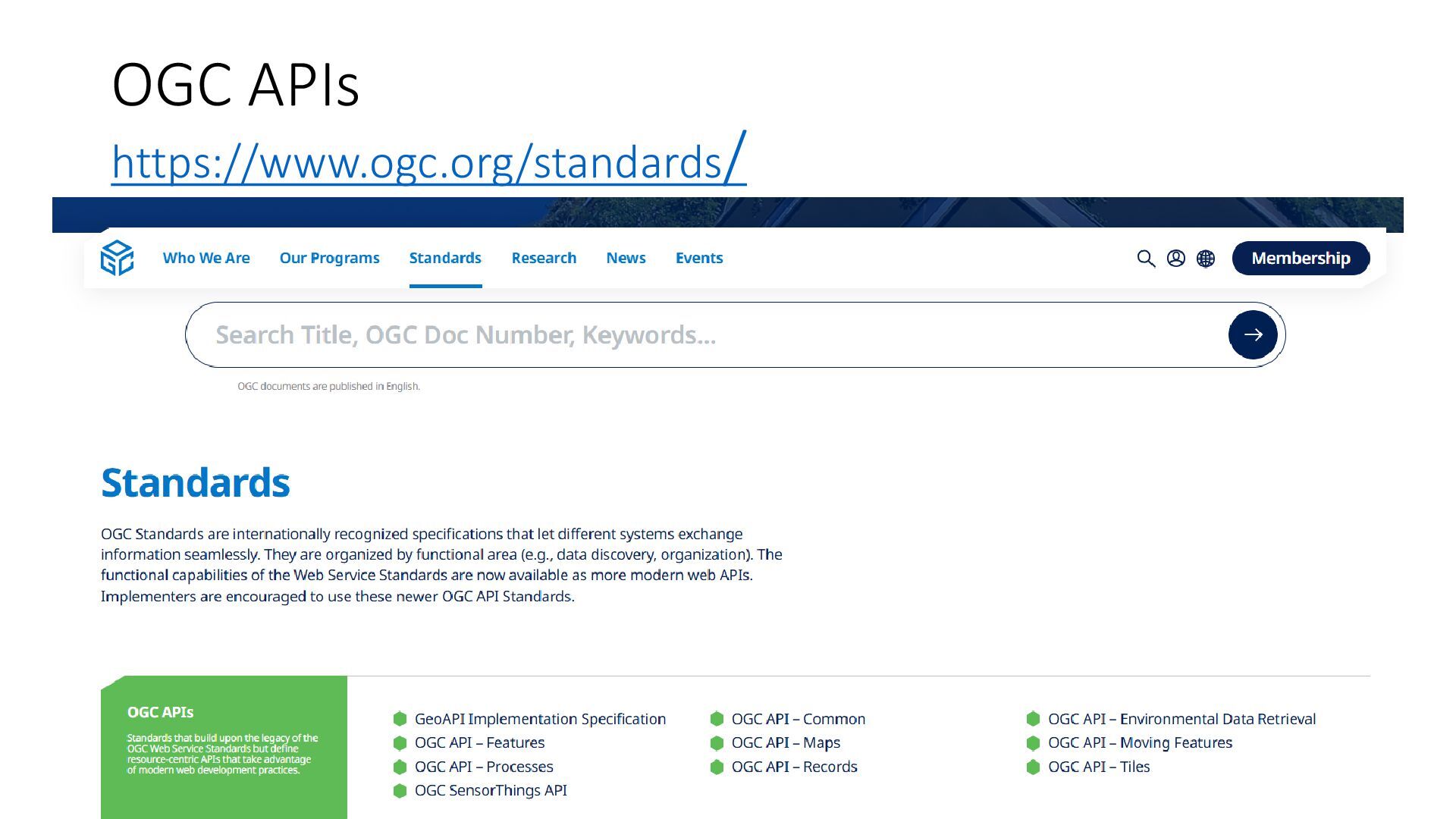This screenshot has width=1456, height=819.
Task: Open GeoAPI Implementation Specification link
Action: (x=540, y=719)
